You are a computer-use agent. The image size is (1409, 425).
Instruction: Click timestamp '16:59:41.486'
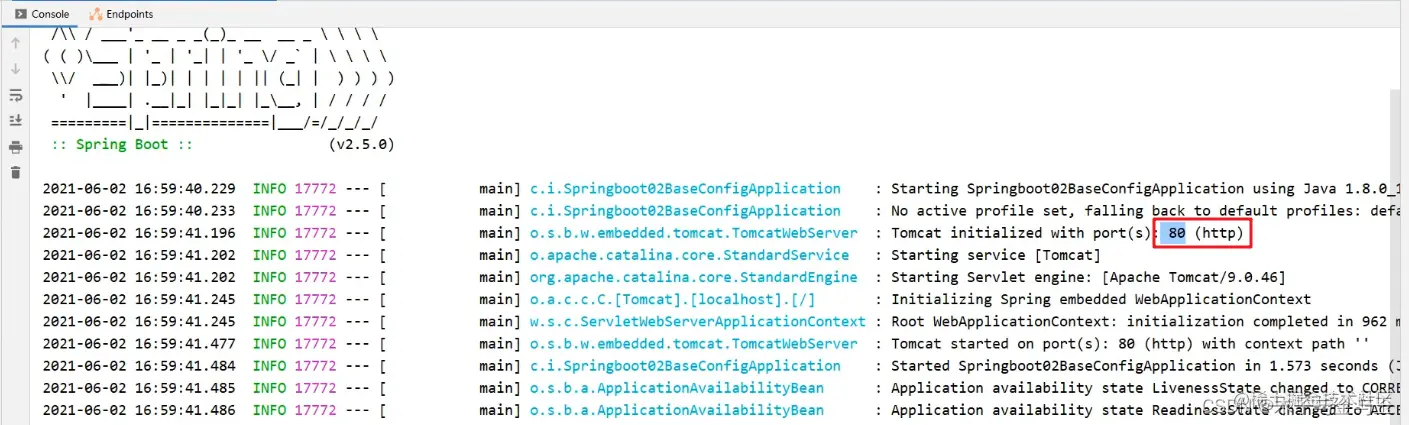pos(186,410)
